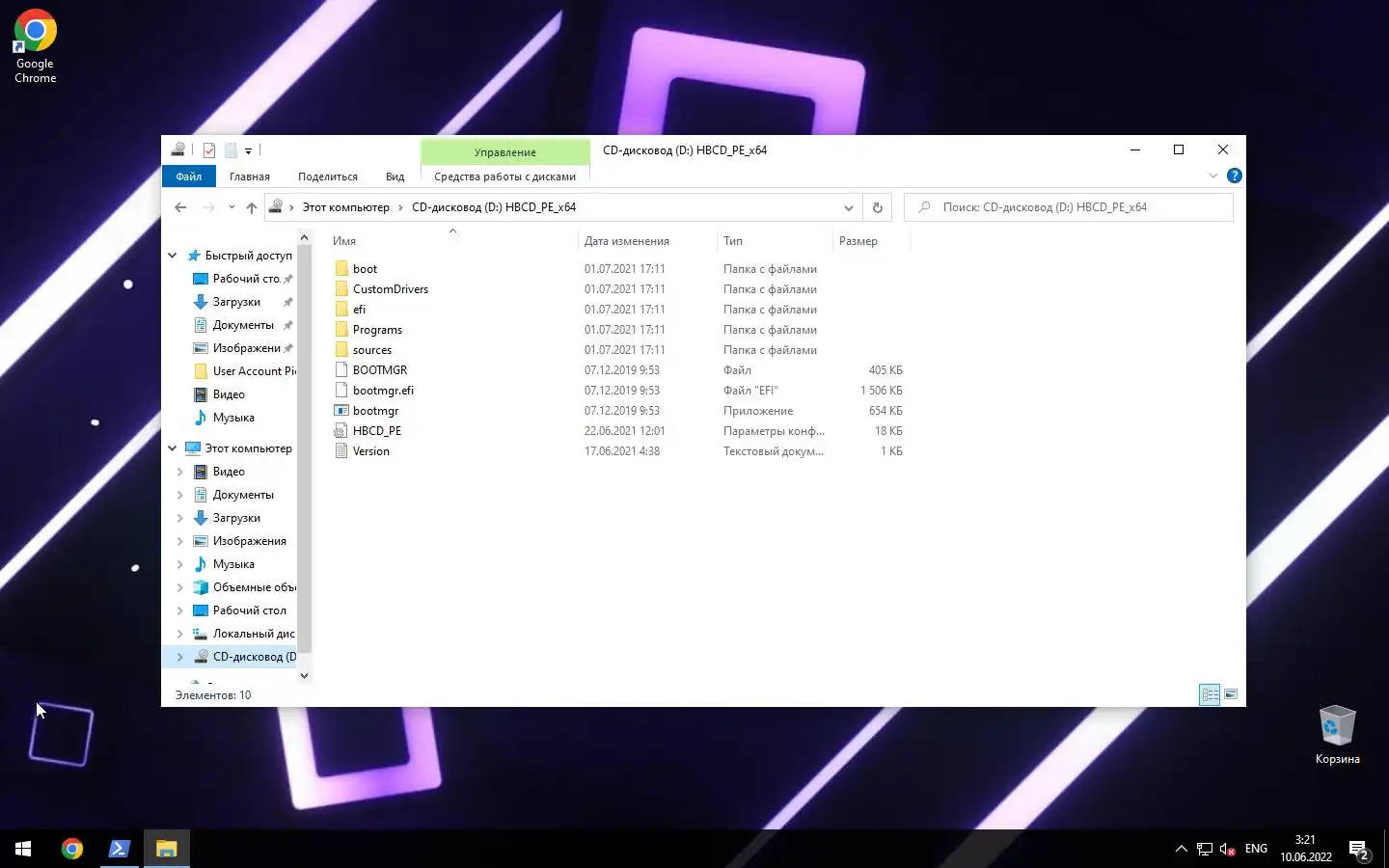Open the Recycle Bin (Корзина) desktop icon

click(x=1337, y=735)
